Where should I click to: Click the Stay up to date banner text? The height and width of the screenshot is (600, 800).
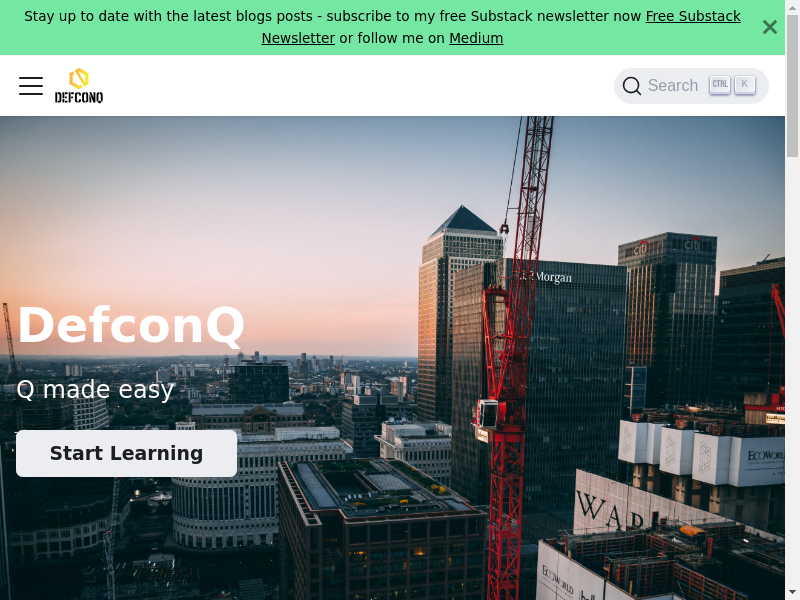pyautogui.click(x=332, y=16)
